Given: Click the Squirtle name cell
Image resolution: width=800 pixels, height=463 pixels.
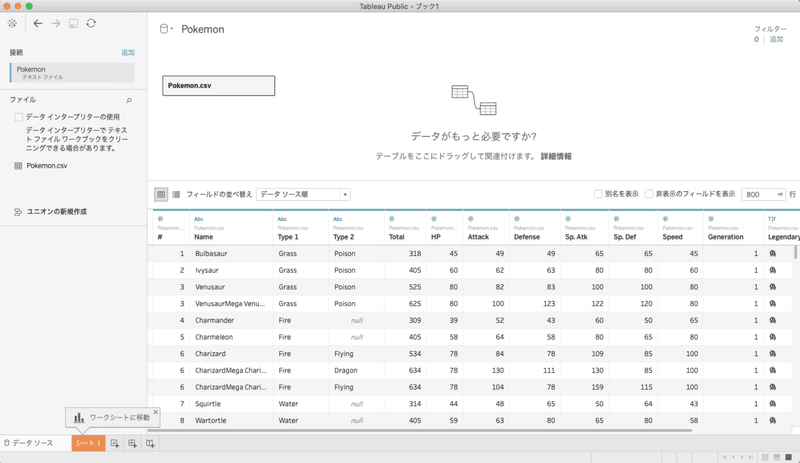Looking at the screenshot, I should pyautogui.click(x=231, y=404).
